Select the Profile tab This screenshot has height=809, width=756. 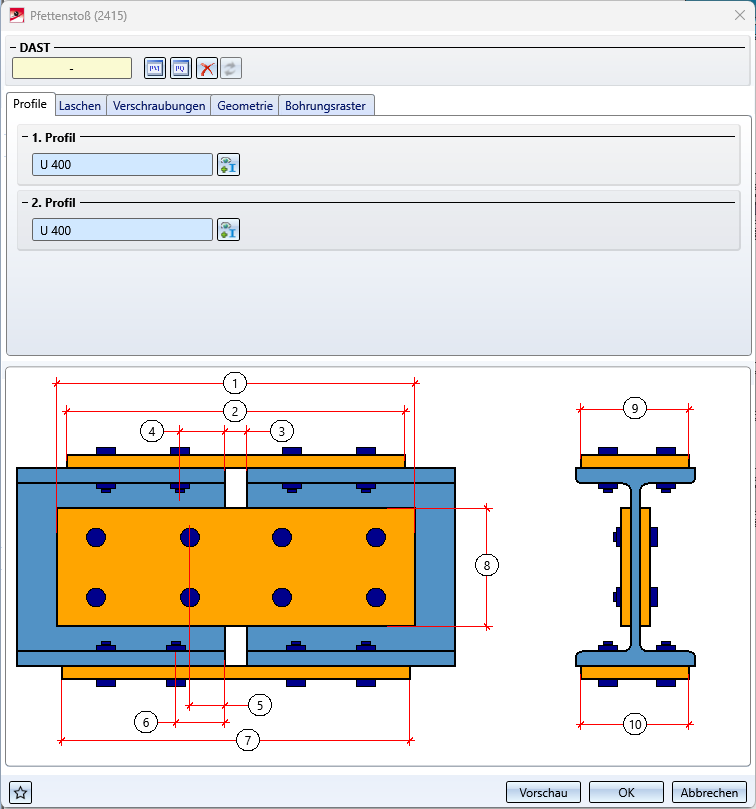pos(30,104)
